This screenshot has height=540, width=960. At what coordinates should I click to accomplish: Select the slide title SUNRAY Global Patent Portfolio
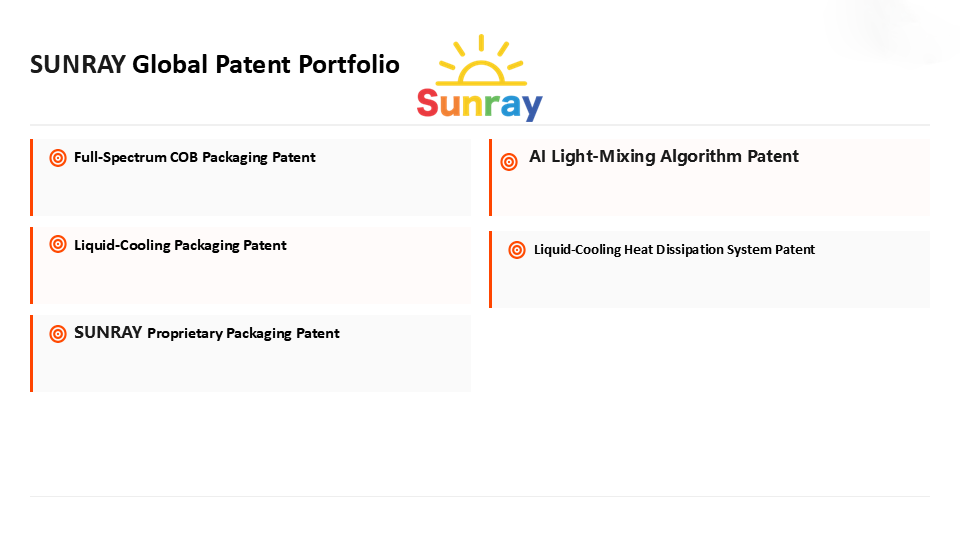(x=215, y=65)
